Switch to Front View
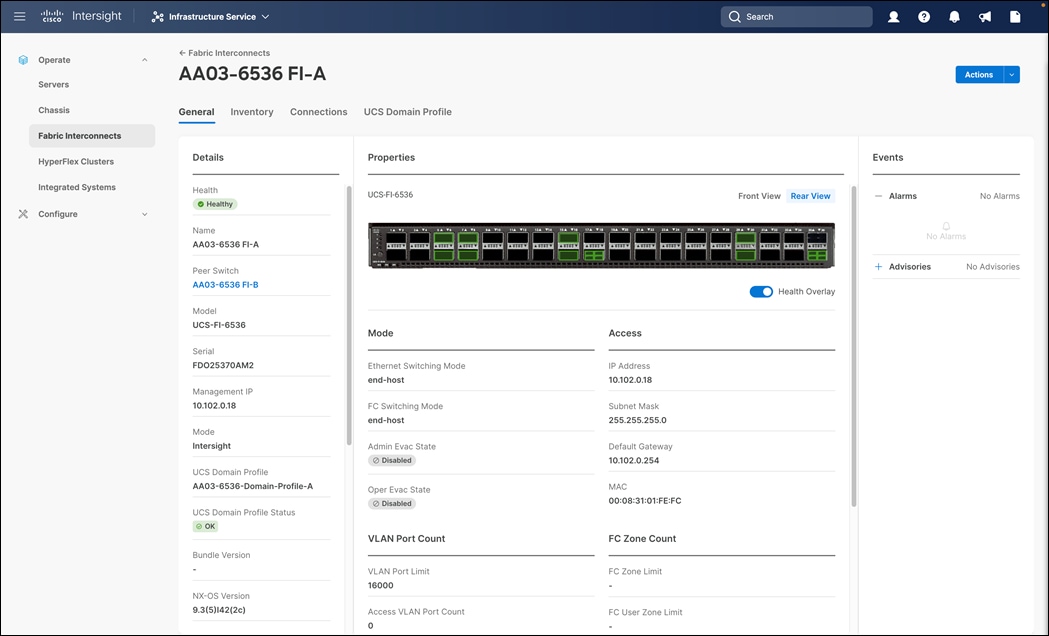 (x=759, y=195)
